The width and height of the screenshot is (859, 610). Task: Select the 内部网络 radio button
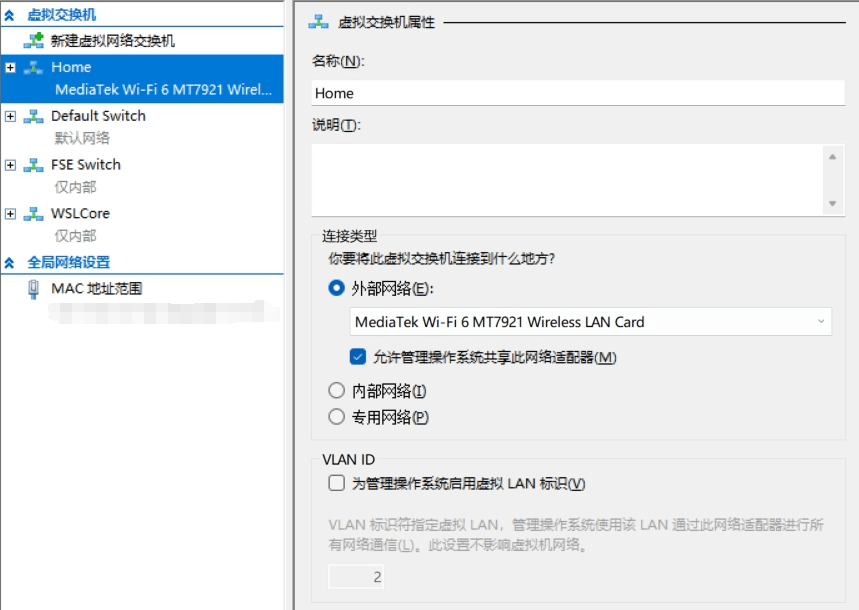(x=336, y=391)
